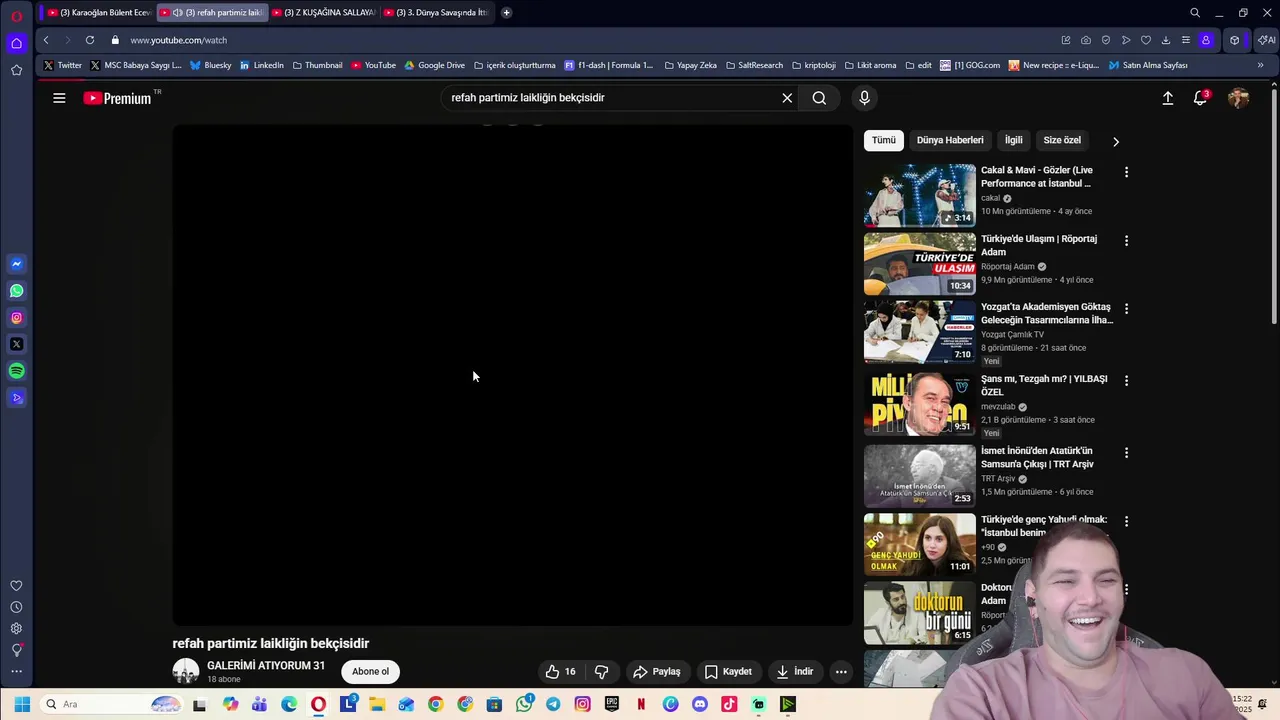Open Opera sidebar WhatsApp icon
Image resolution: width=1280 pixels, height=720 pixels.
point(16,291)
